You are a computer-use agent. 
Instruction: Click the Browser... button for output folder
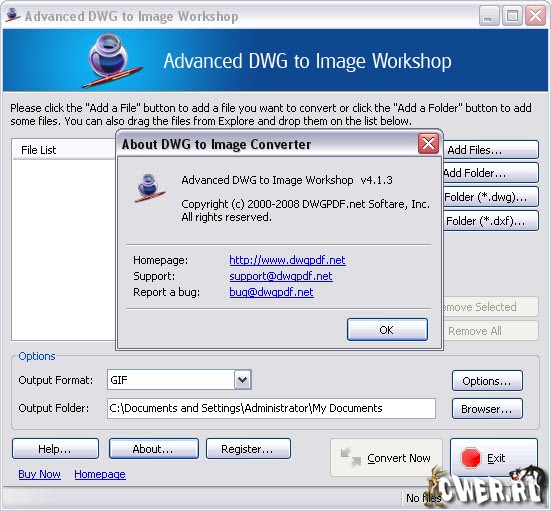487,409
